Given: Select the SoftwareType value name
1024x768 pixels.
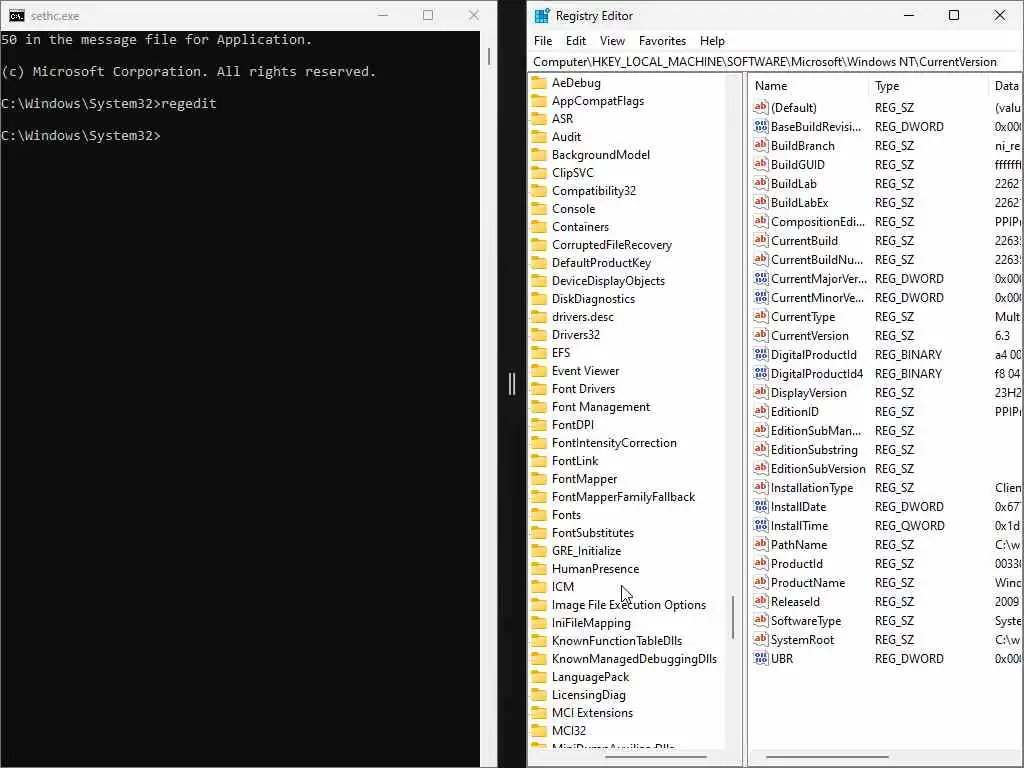Looking at the screenshot, I should coord(806,620).
